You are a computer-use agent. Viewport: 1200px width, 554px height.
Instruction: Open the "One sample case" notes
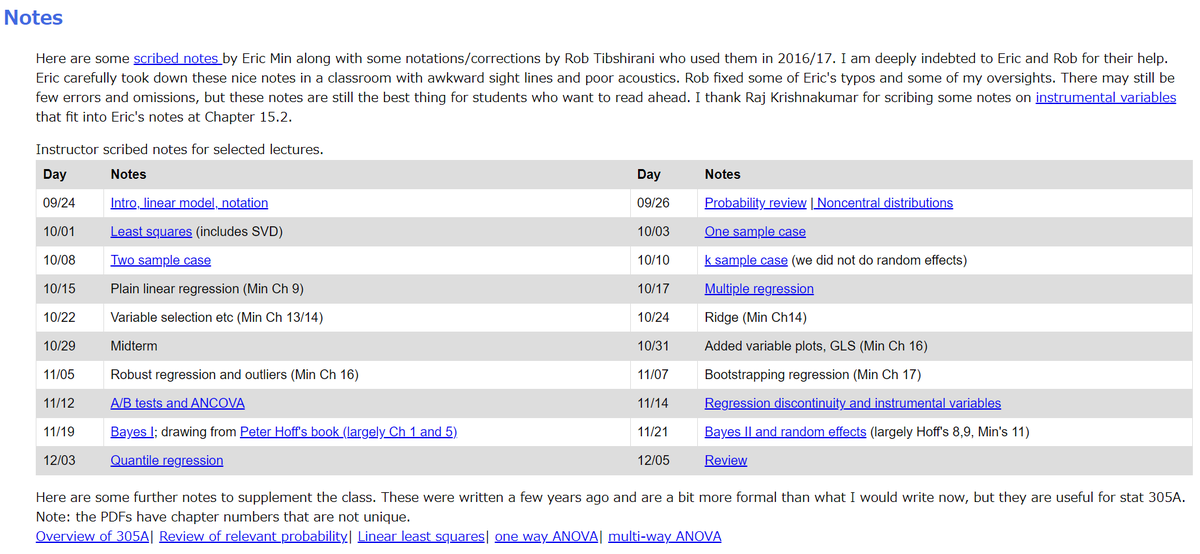pyautogui.click(x=755, y=232)
